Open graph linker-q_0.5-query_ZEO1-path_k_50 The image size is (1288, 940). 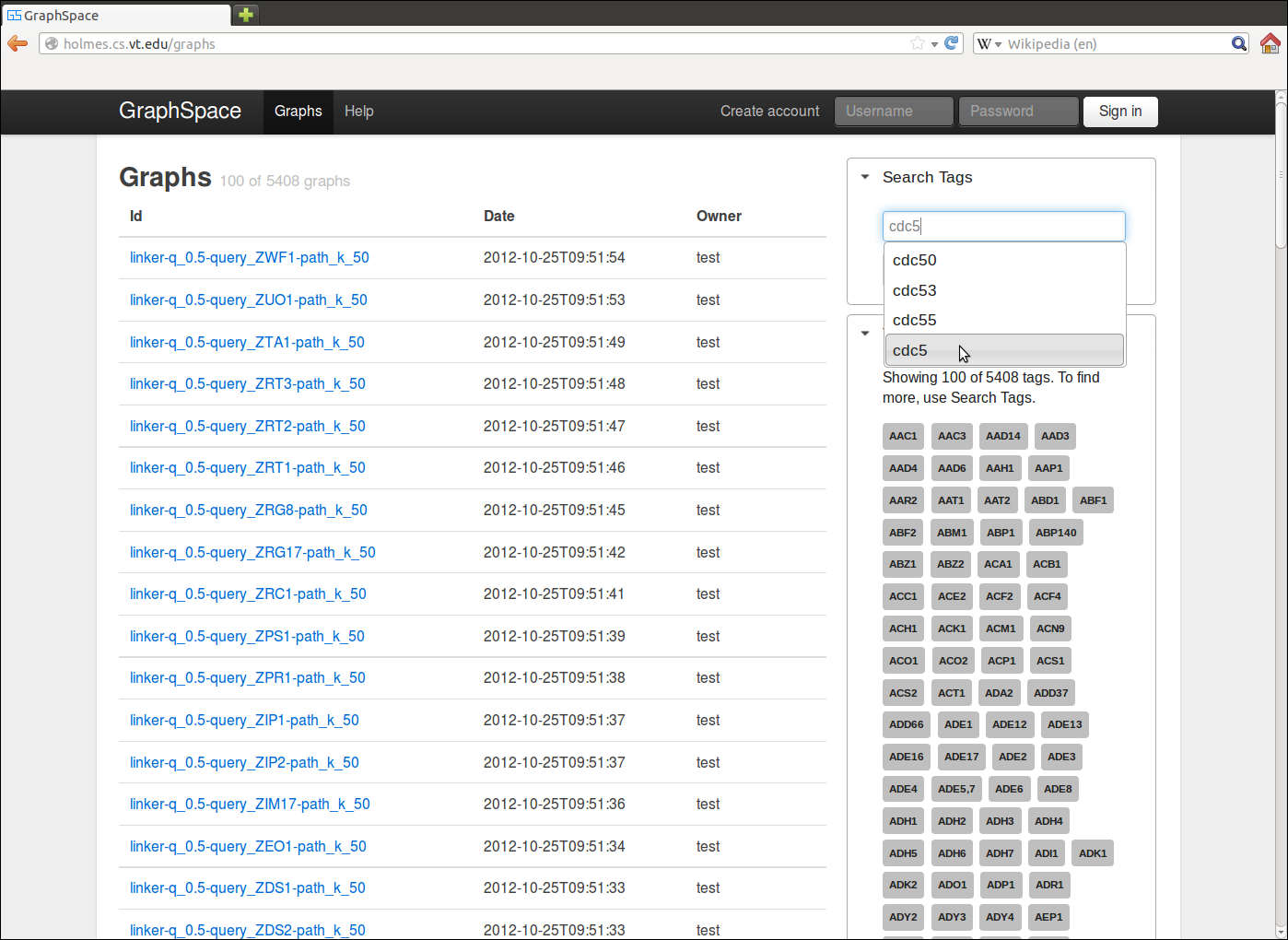click(x=248, y=847)
